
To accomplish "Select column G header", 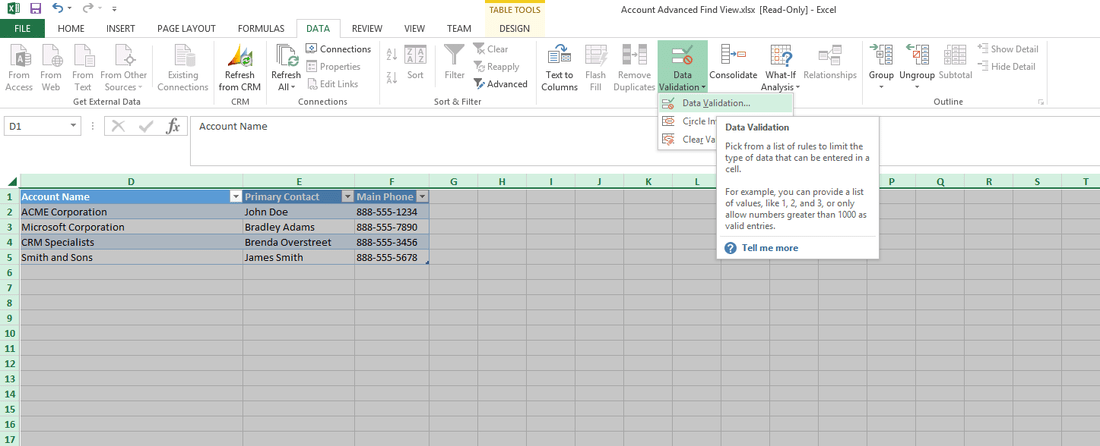I will point(453,182).
